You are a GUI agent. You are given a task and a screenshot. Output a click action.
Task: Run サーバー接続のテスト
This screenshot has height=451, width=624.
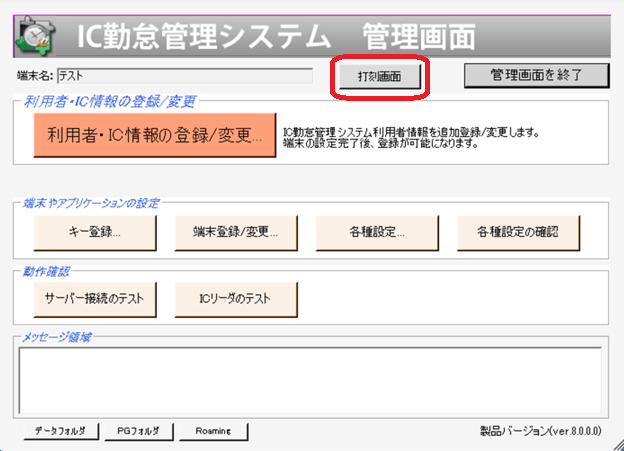(95, 299)
